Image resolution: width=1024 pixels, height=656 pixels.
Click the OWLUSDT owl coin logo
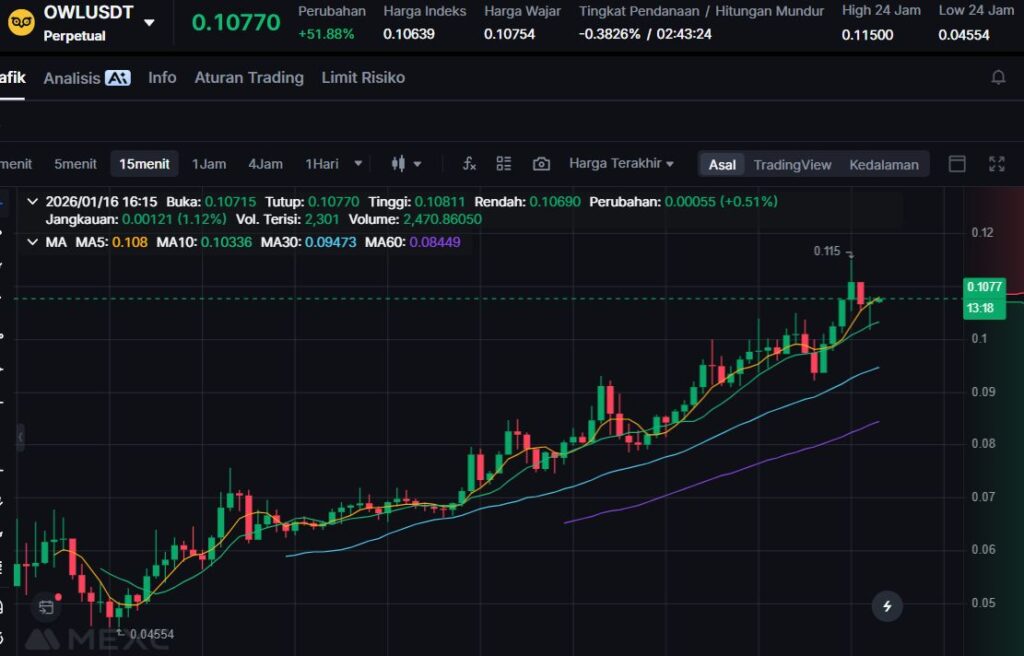(x=20, y=21)
